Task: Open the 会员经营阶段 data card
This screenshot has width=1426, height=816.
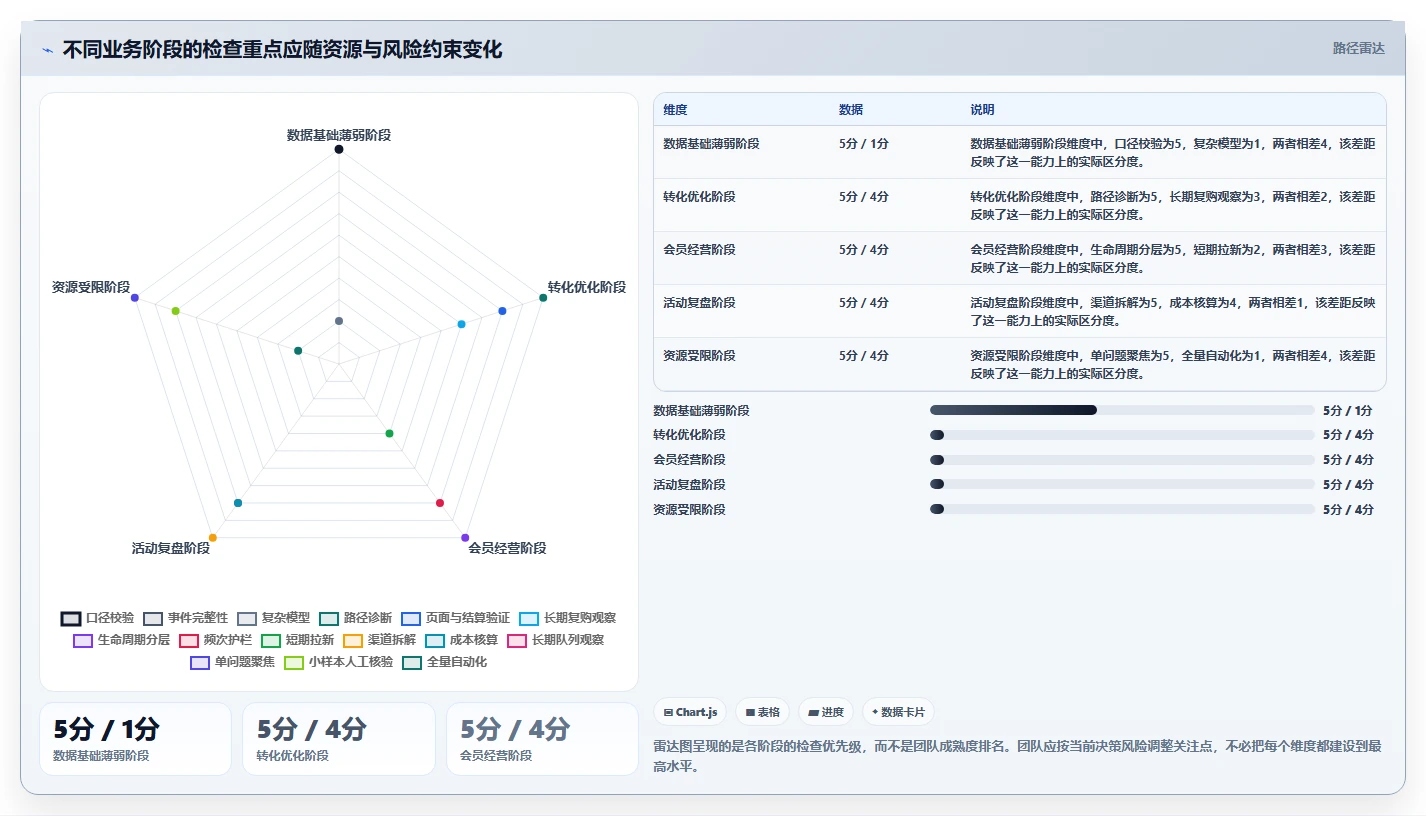Action: point(542,739)
